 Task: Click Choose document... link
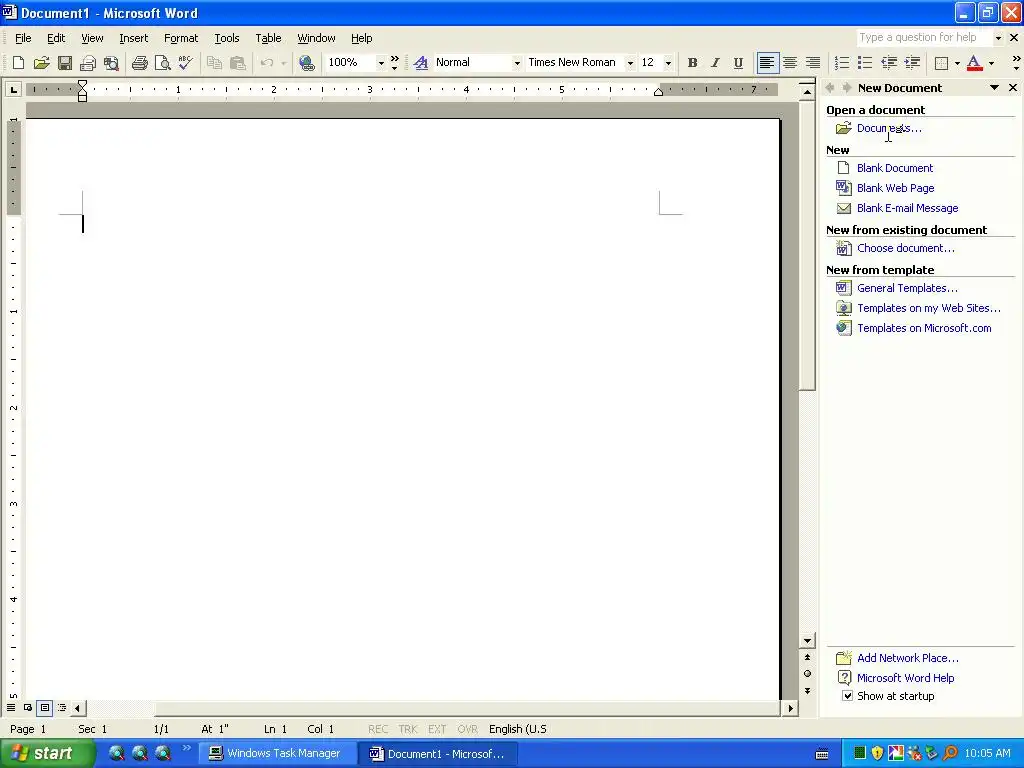906,248
